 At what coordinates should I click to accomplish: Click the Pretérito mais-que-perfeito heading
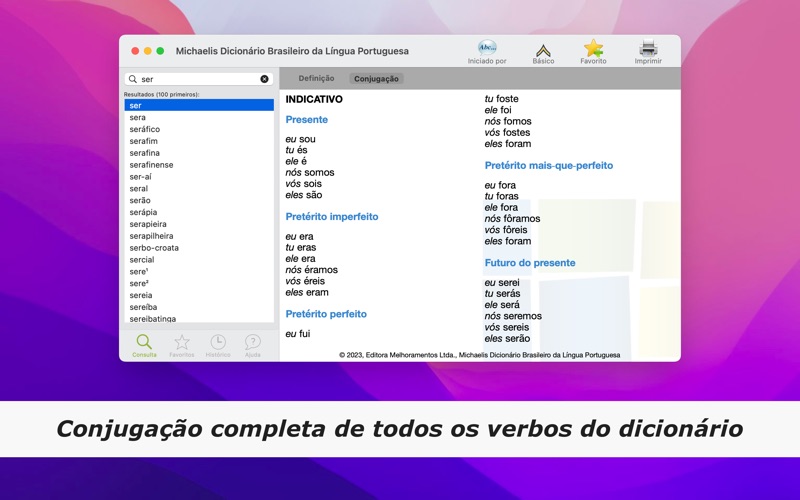click(x=548, y=165)
